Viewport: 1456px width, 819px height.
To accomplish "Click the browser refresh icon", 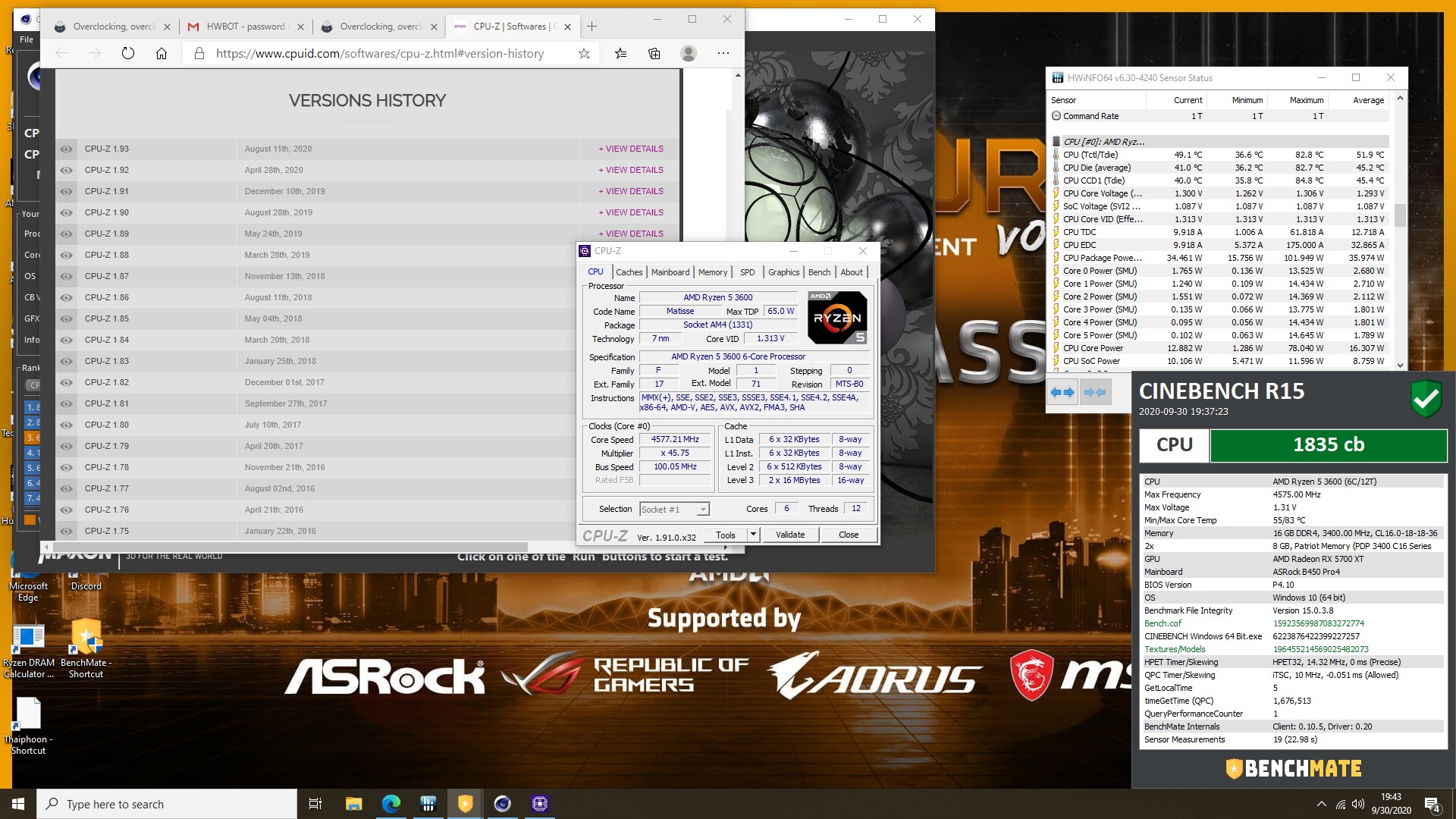I will (x=127, y=53).
